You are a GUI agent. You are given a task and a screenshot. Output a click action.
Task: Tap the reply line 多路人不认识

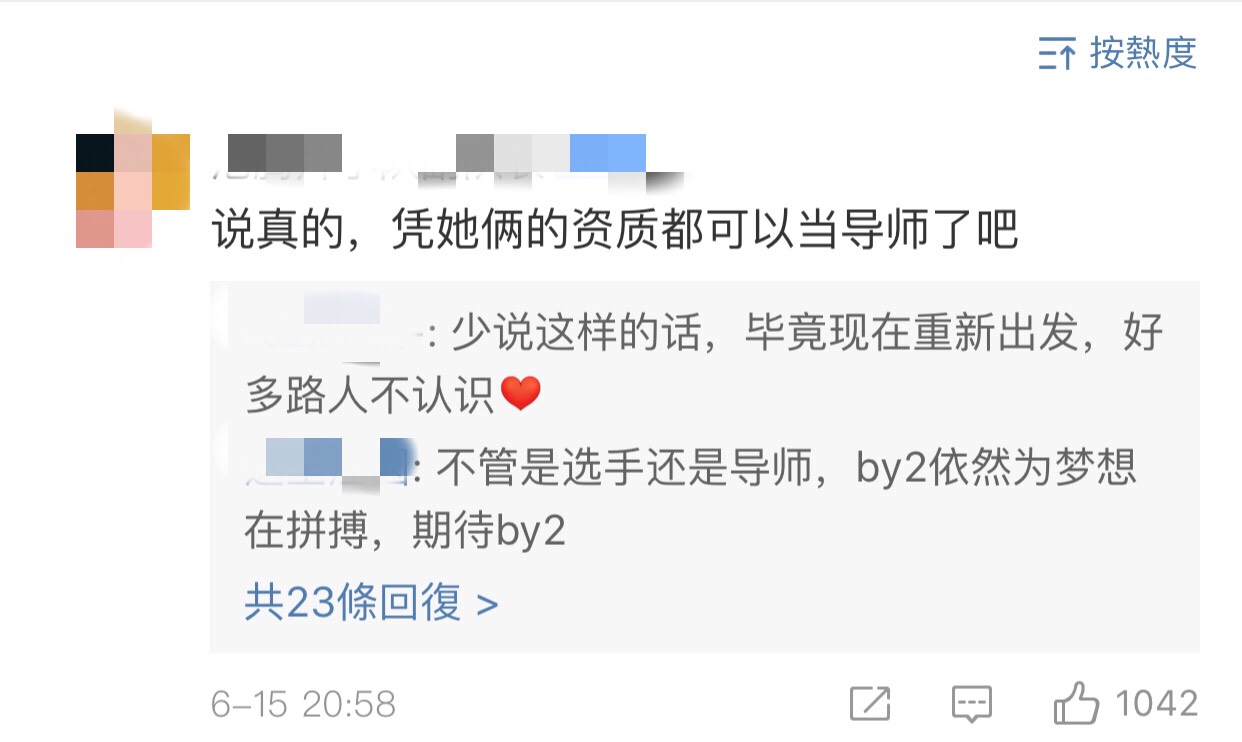click(x=370, y=394)
